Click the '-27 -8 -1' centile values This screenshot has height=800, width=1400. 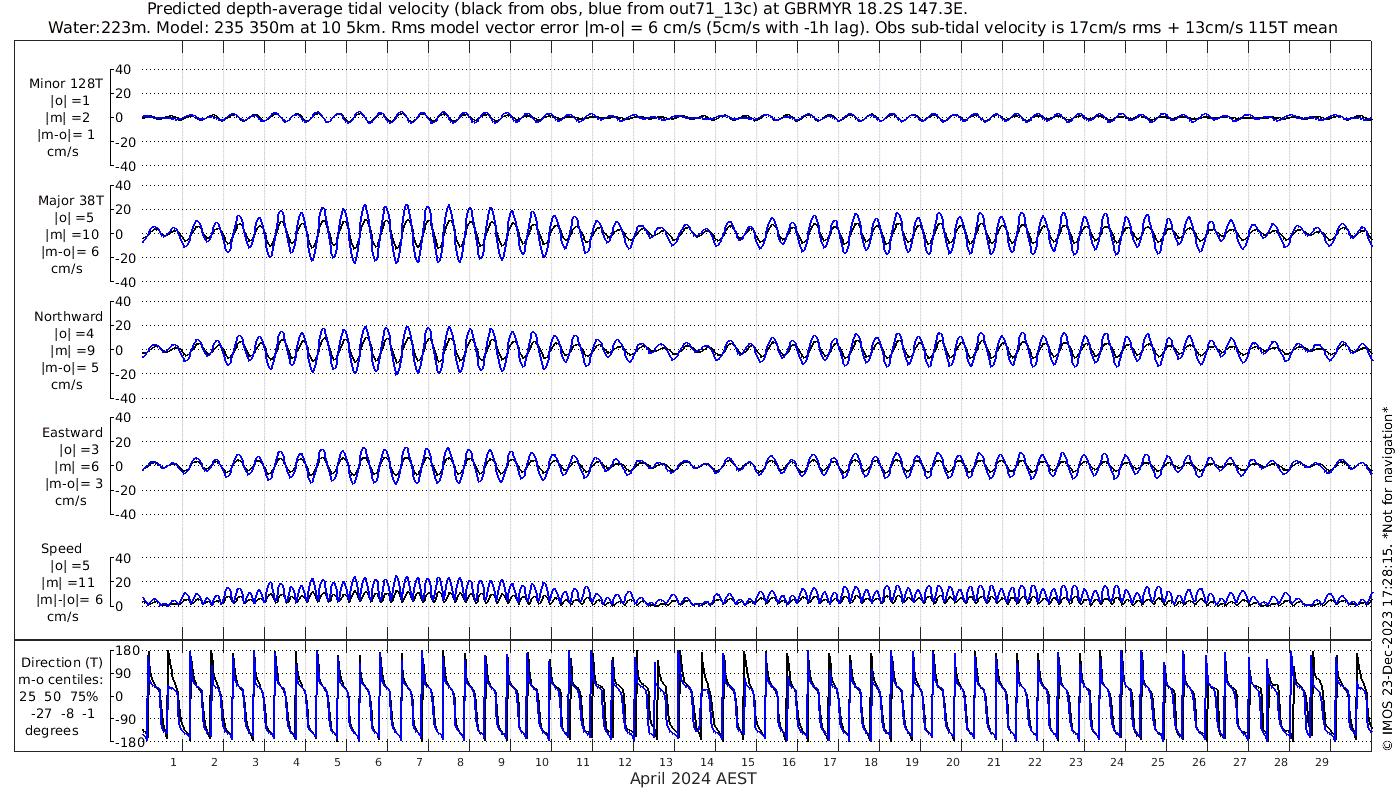pos(62,713)
